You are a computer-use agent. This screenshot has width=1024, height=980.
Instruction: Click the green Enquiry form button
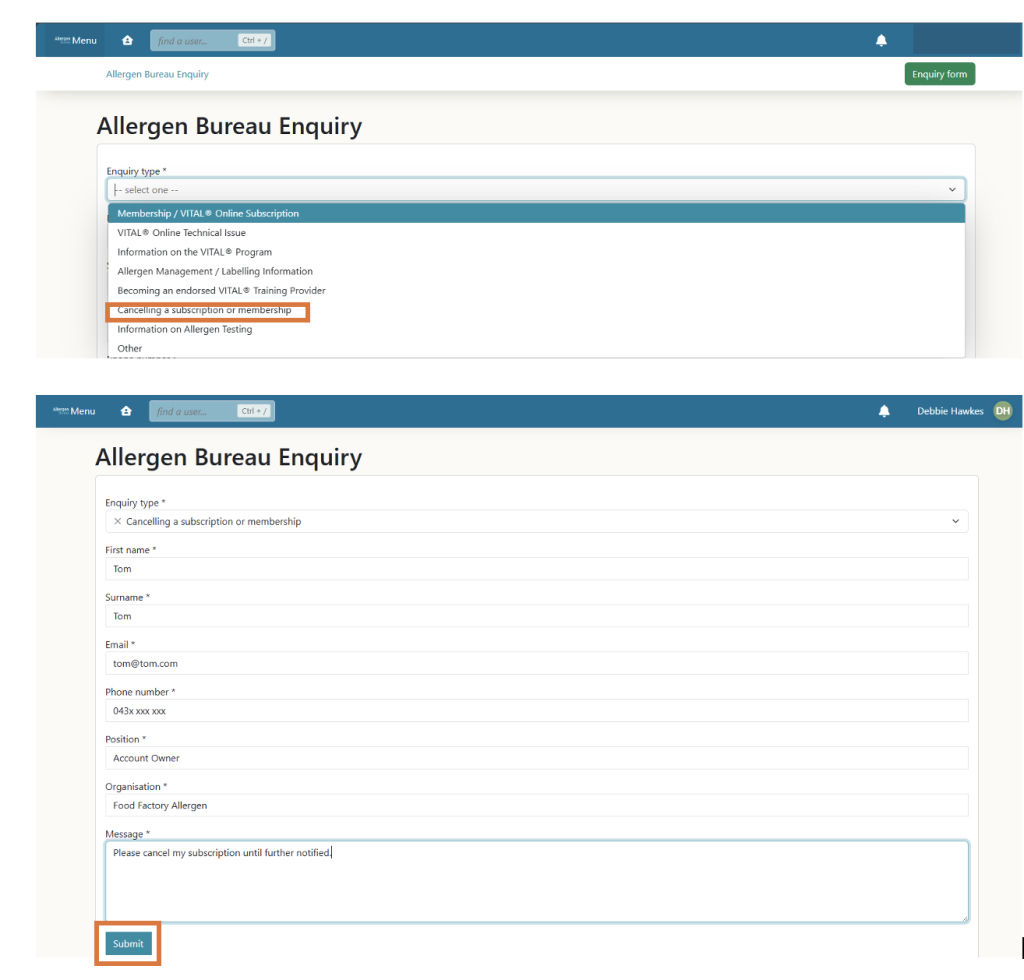tap(939, 75)
